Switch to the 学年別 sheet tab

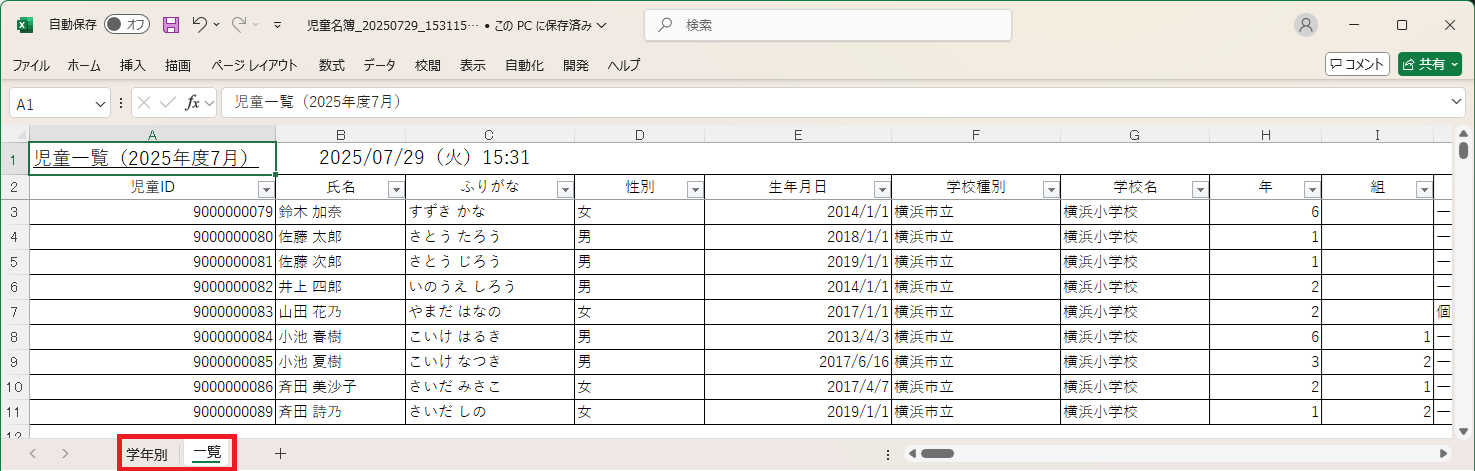(147, 454)
